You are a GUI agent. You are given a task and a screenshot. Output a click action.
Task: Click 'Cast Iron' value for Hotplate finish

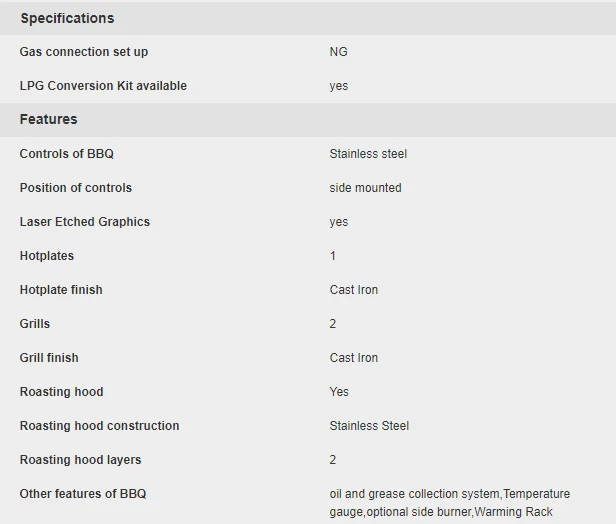(x=354, y=290)
